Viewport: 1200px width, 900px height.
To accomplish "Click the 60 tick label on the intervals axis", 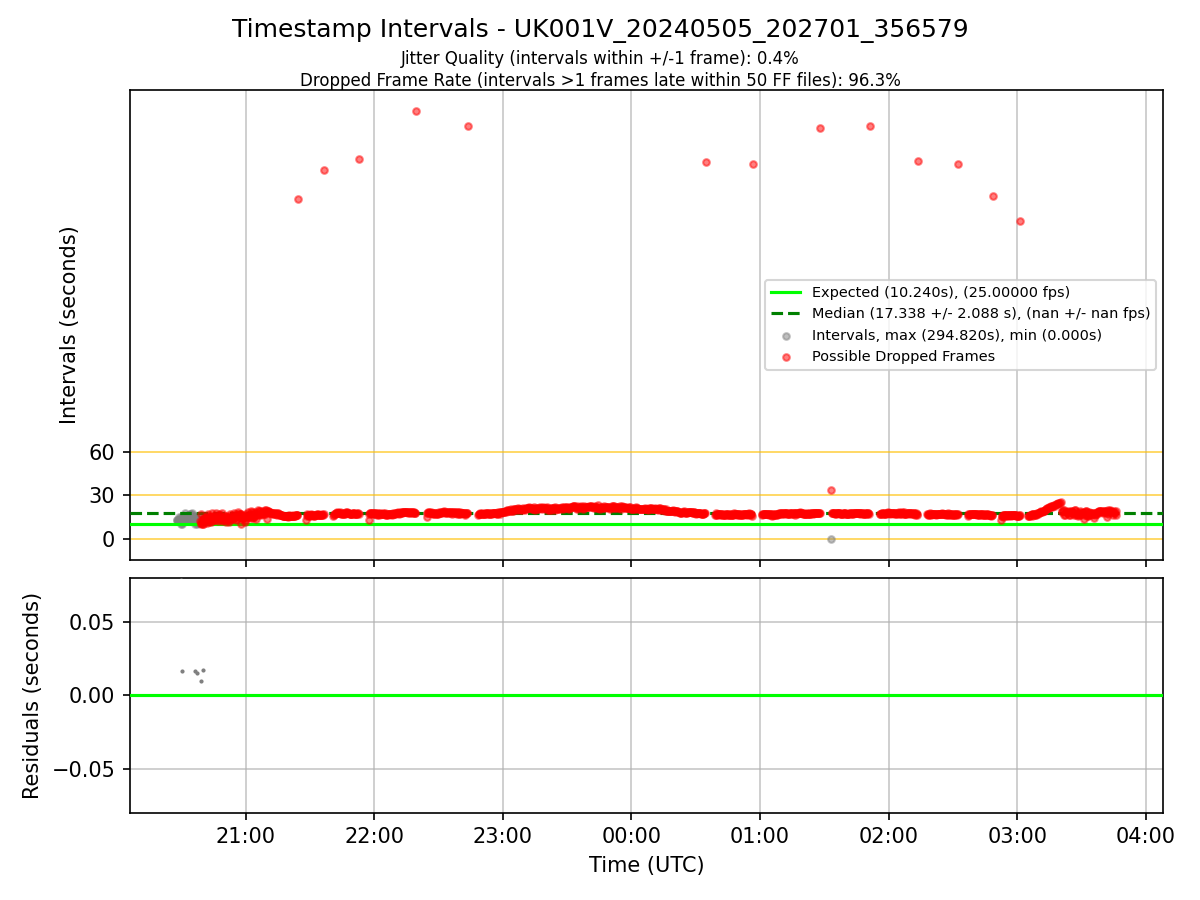I will 103,452.
